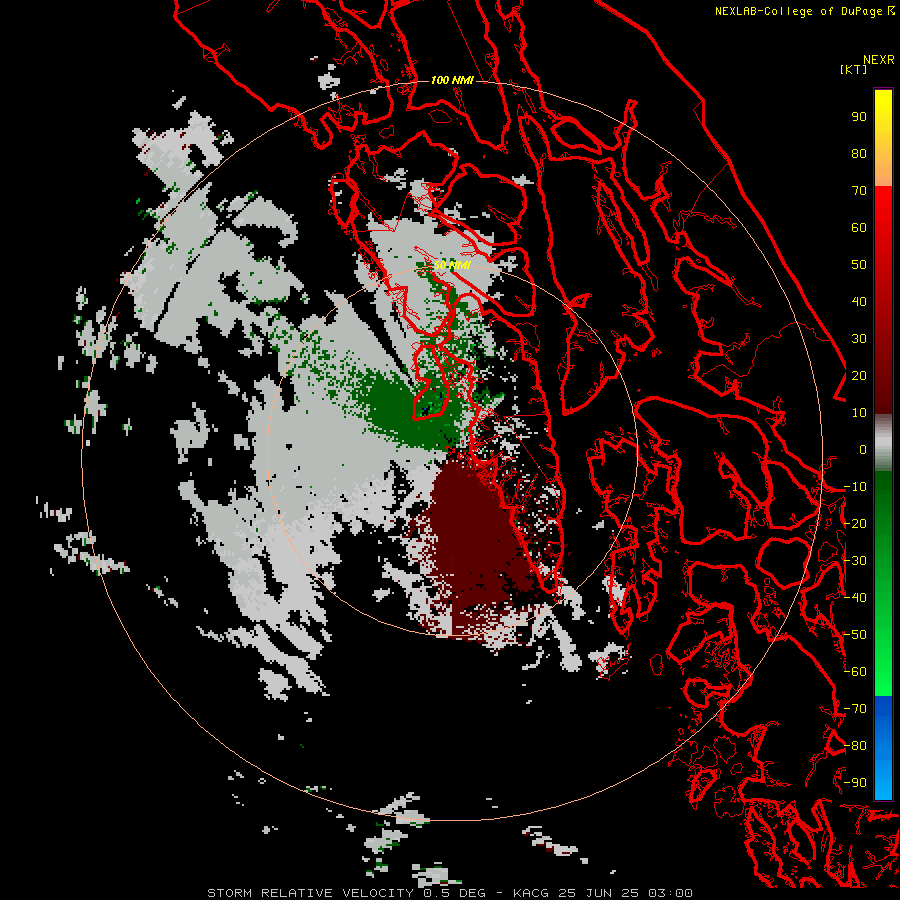Click the [KT] units label

point(853,69)
